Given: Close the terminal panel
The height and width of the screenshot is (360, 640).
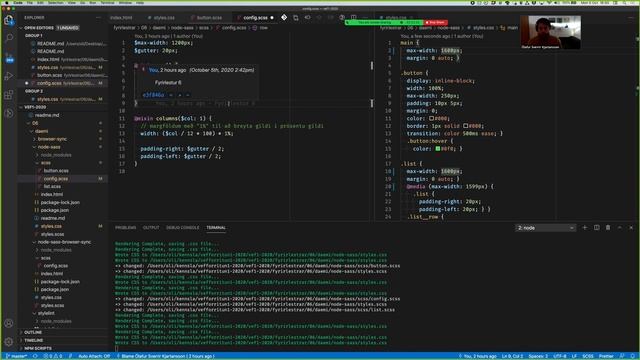Looking at the screenshot, I should click(631, 227).
